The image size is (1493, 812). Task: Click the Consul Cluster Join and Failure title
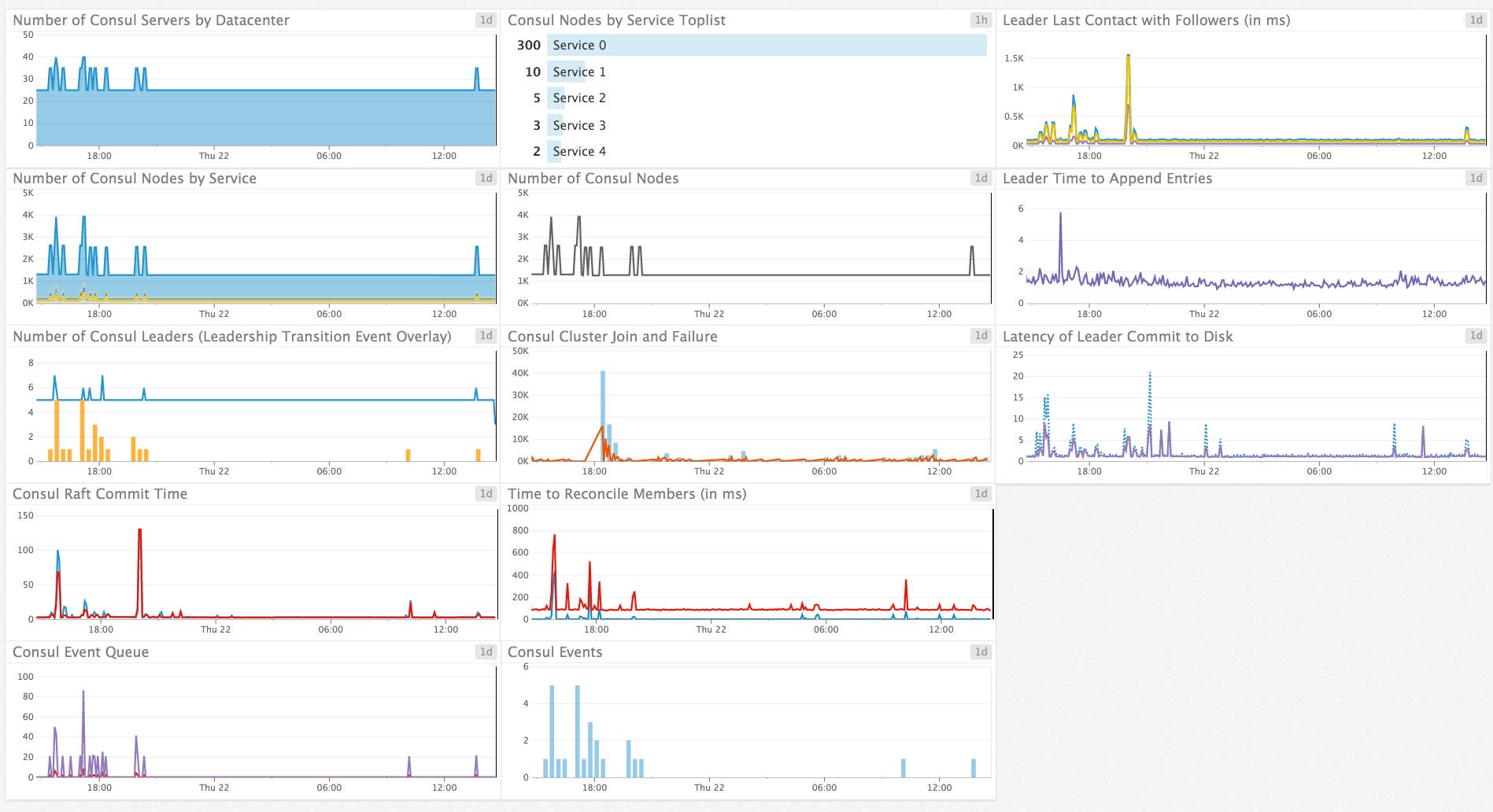tap(612, 336)
